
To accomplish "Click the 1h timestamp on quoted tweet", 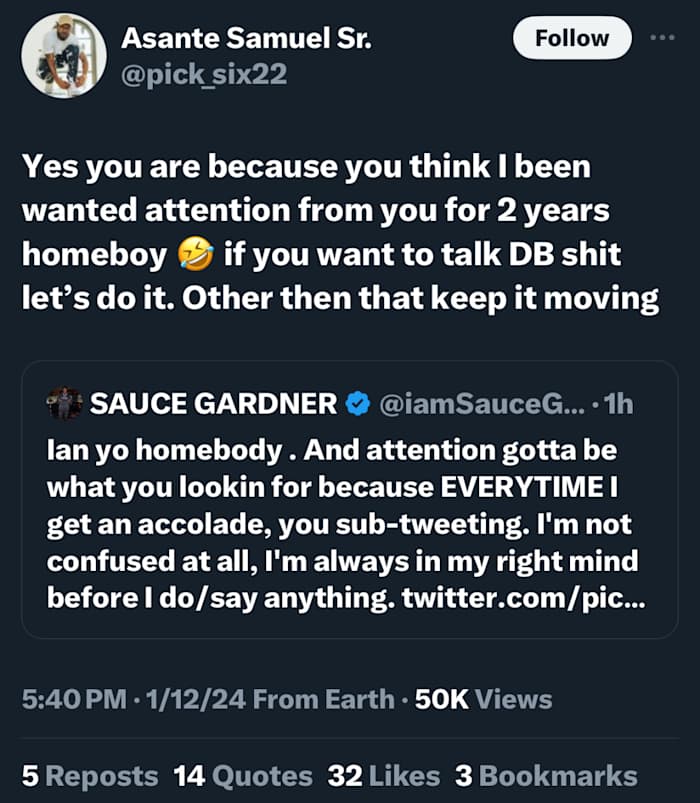I will tap(615, 404).
